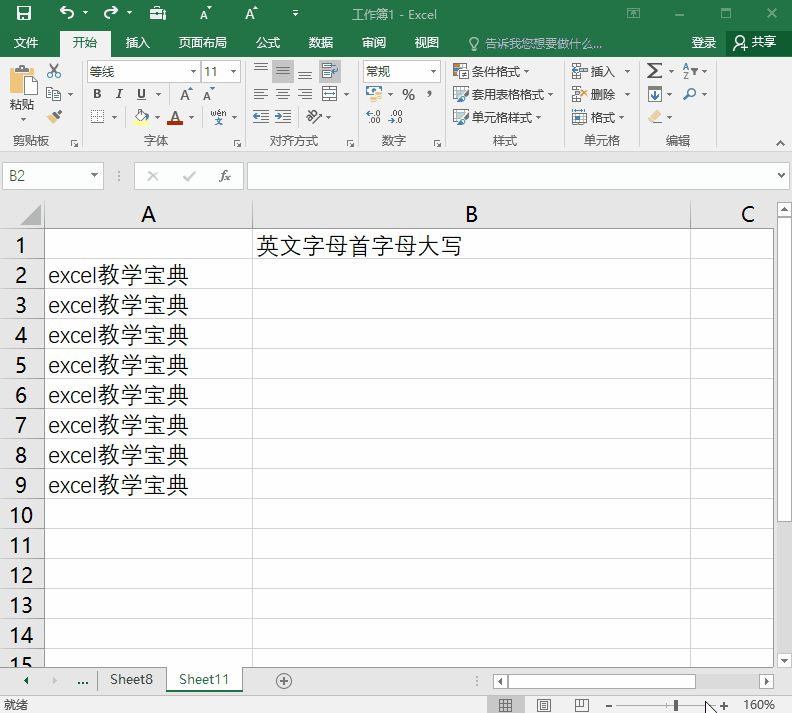The width and height of the screenshot is (792, 713).
Task: Switch to the 页面布局 tab
Action: 202,42
